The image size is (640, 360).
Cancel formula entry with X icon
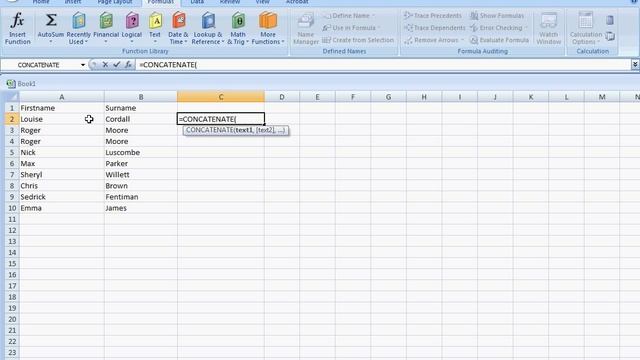click(105, 64)
